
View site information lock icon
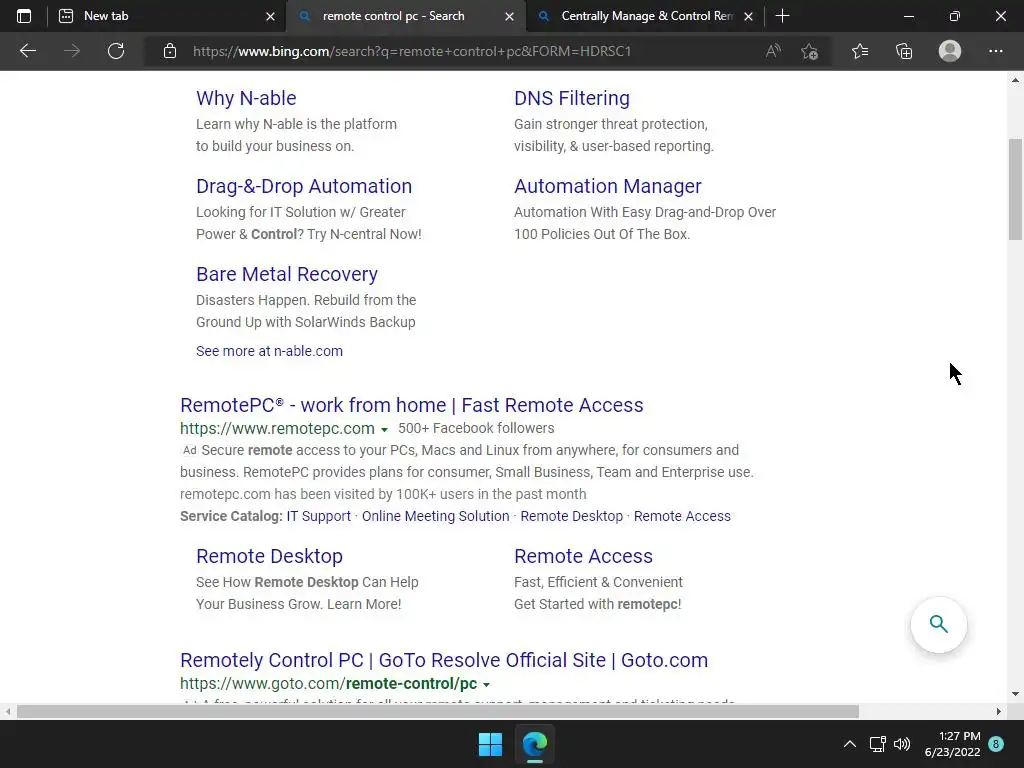coord(170,51)
